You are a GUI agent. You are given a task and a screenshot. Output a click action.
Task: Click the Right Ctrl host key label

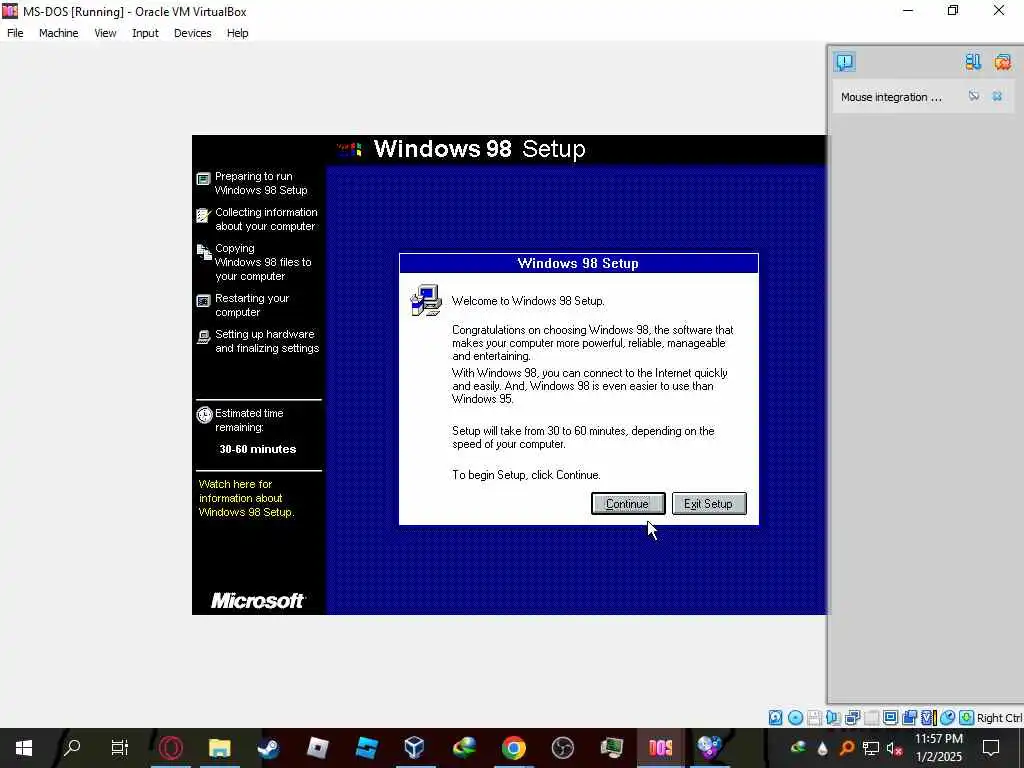click(999, 718)
